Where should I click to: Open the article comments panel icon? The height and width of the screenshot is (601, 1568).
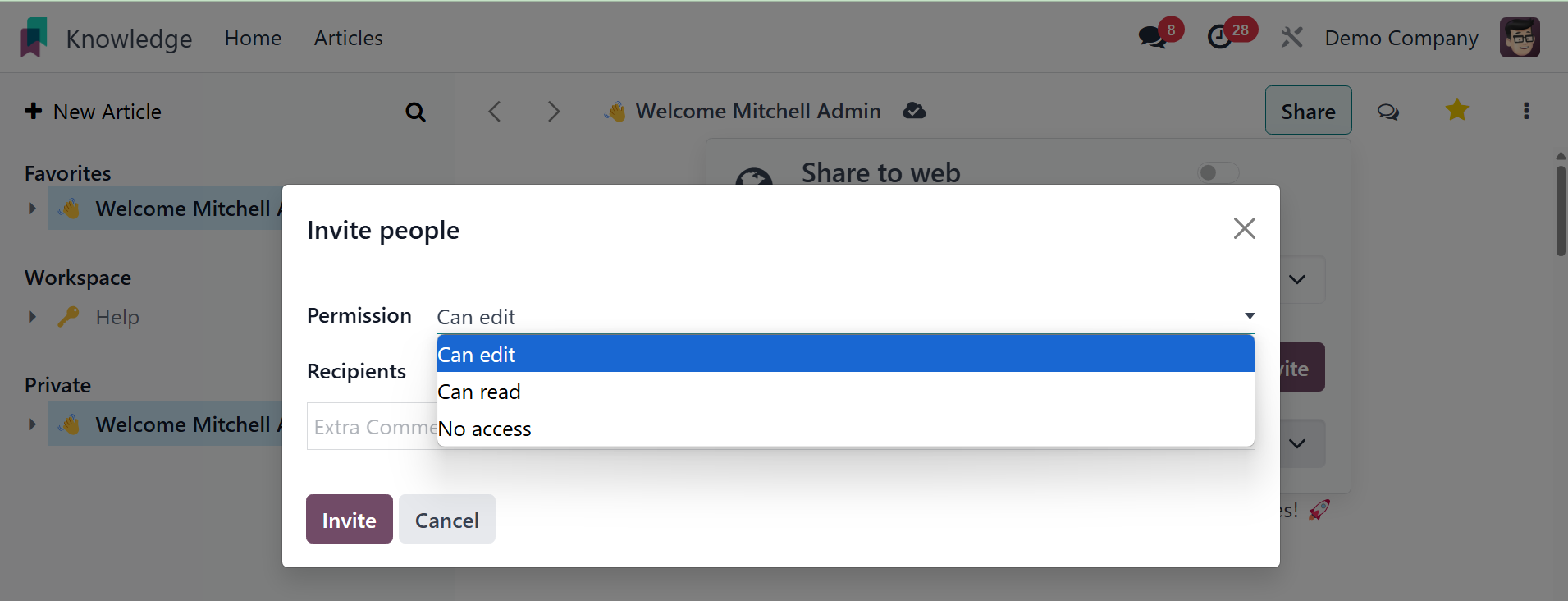click(x=1388, y=112)
